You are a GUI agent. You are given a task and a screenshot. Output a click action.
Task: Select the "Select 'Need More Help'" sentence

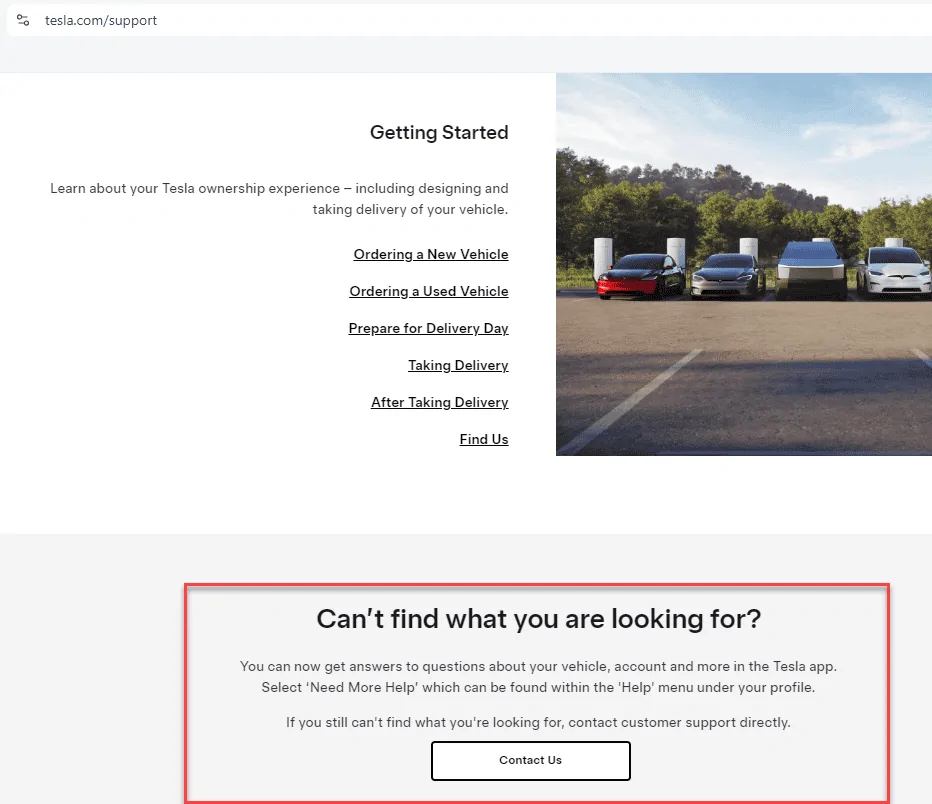pos(538,688)
